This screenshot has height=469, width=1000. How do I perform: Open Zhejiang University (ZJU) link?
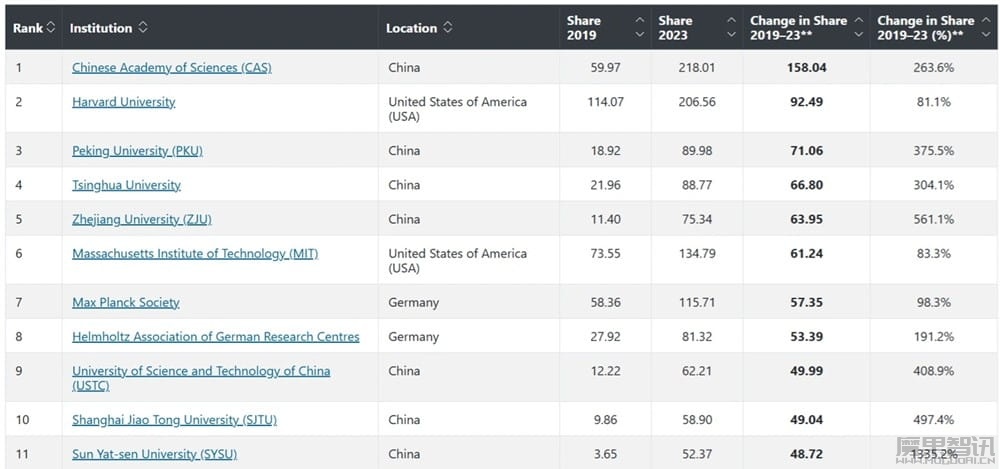142,220
